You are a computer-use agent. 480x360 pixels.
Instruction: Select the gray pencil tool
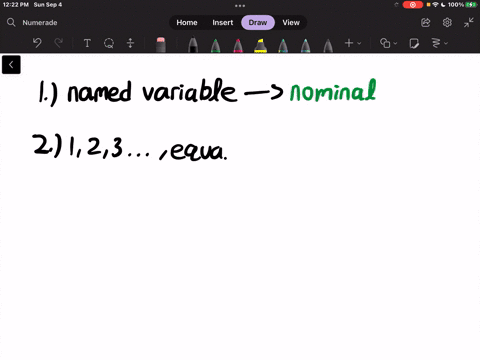tap(328, 45)
